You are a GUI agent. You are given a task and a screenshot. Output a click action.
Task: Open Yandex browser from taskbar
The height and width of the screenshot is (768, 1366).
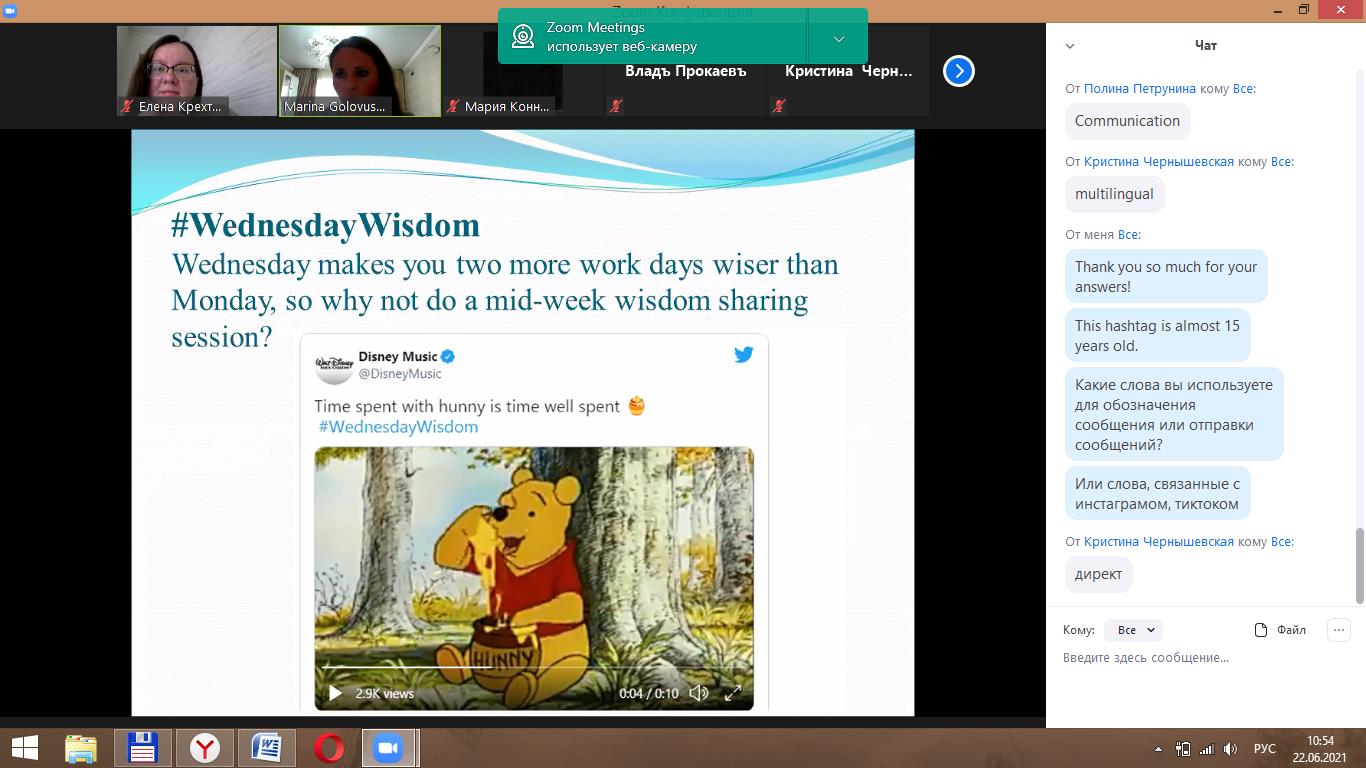click(x=205, y=748)
